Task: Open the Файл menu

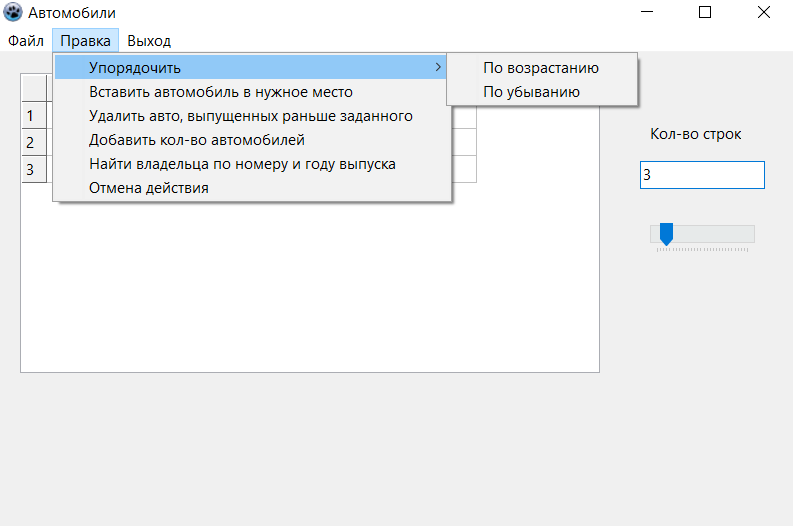Action: (26, 40)
